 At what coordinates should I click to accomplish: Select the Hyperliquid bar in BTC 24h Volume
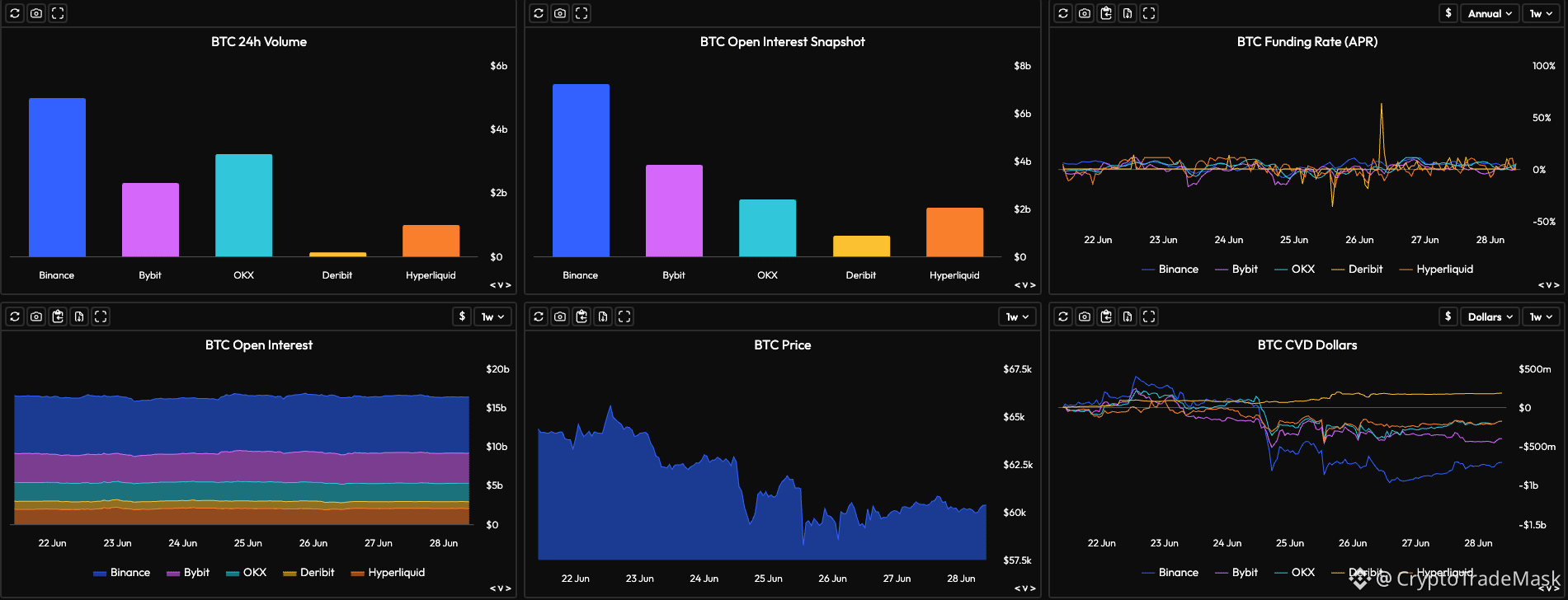(431, 241)
